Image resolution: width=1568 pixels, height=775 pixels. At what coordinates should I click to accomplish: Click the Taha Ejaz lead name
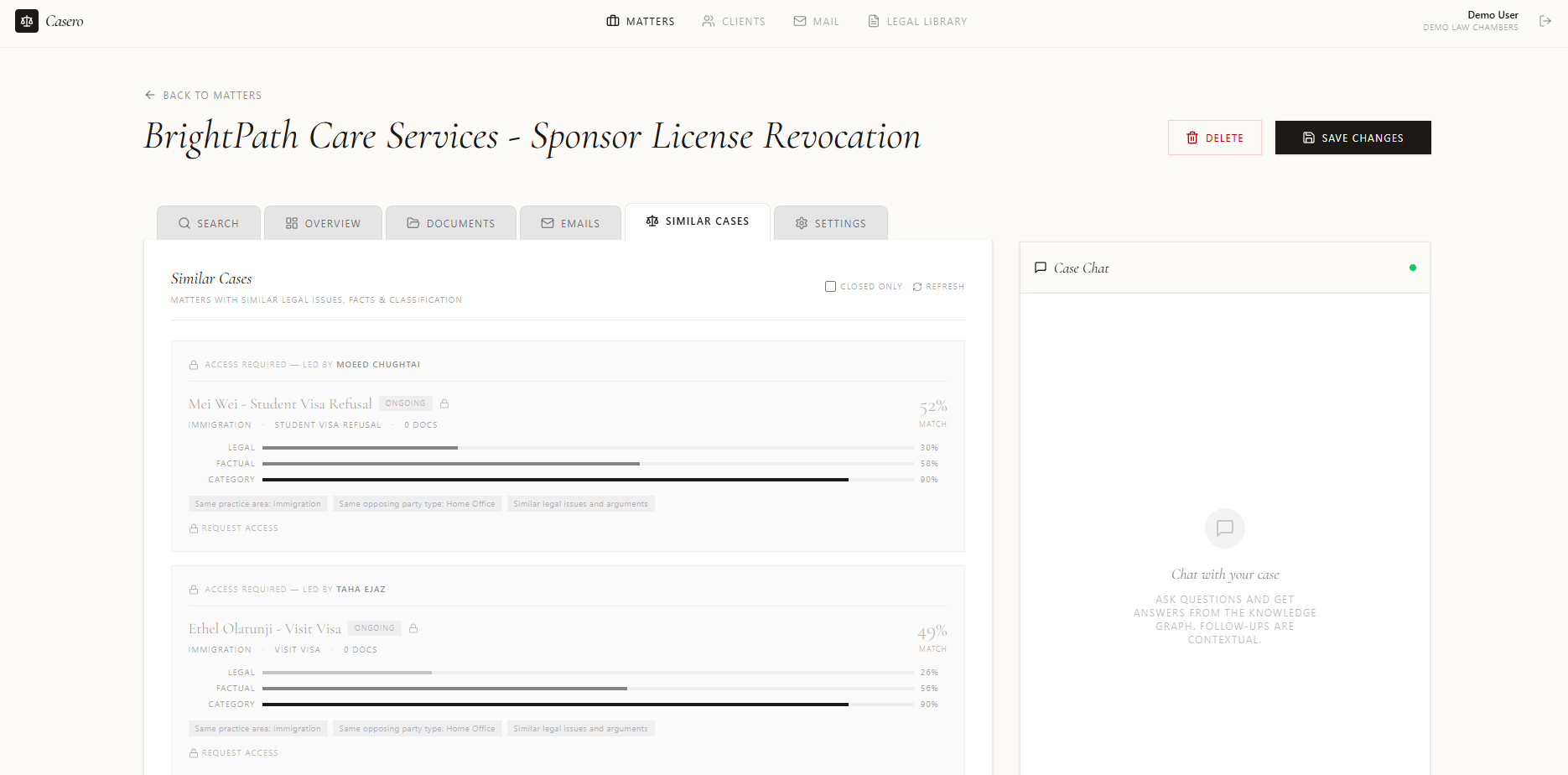point(361,590)
